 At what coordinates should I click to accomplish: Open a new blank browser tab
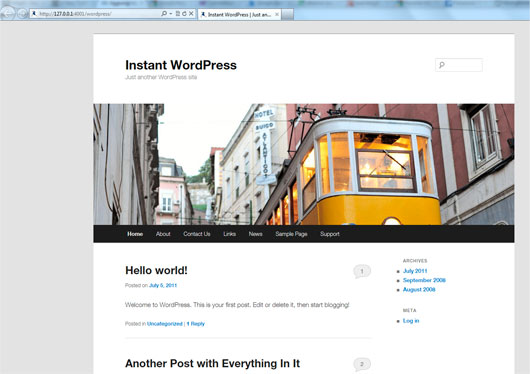(288, 15)
